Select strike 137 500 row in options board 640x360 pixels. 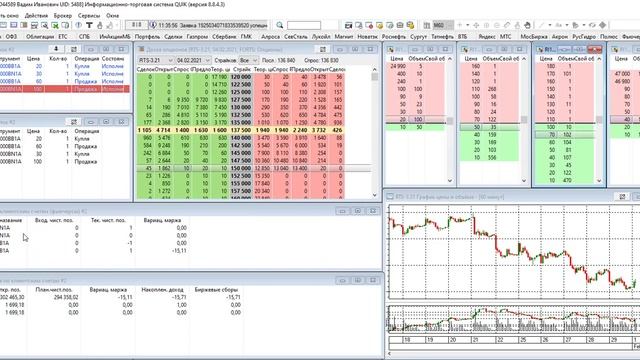(240, 130)
